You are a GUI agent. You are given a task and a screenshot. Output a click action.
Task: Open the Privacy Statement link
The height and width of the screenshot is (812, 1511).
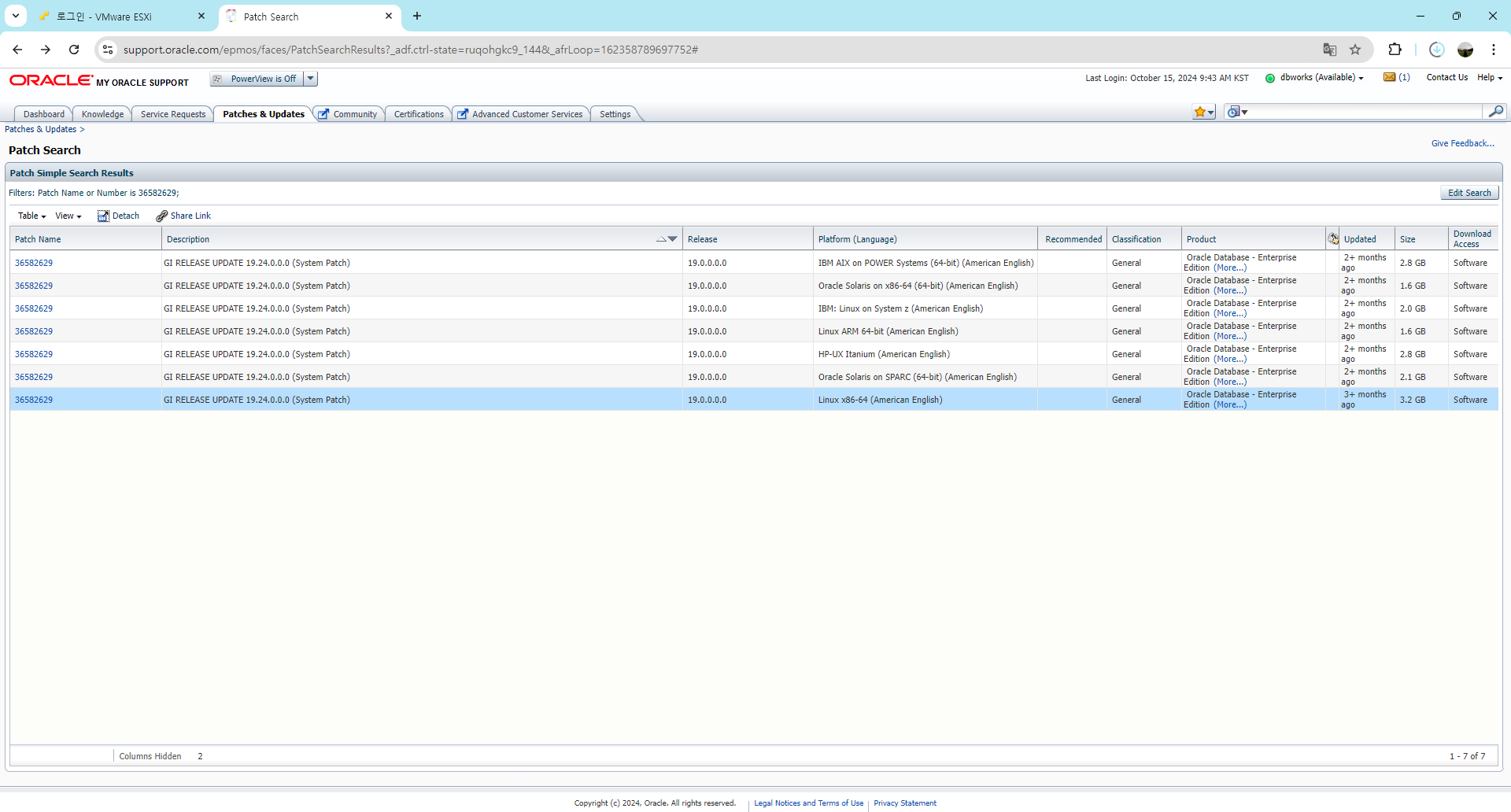click(905, 803)
